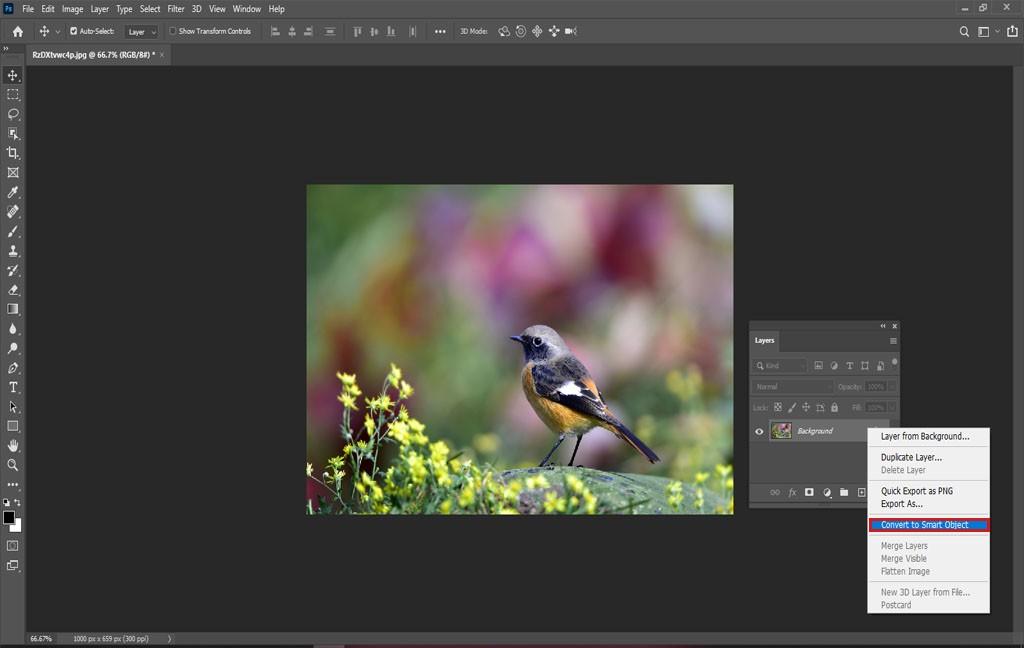This screenshot has height=648, width=1024.
Task: Toggle shape layer filter in Layers panel
Action: [x=865, y=366]
